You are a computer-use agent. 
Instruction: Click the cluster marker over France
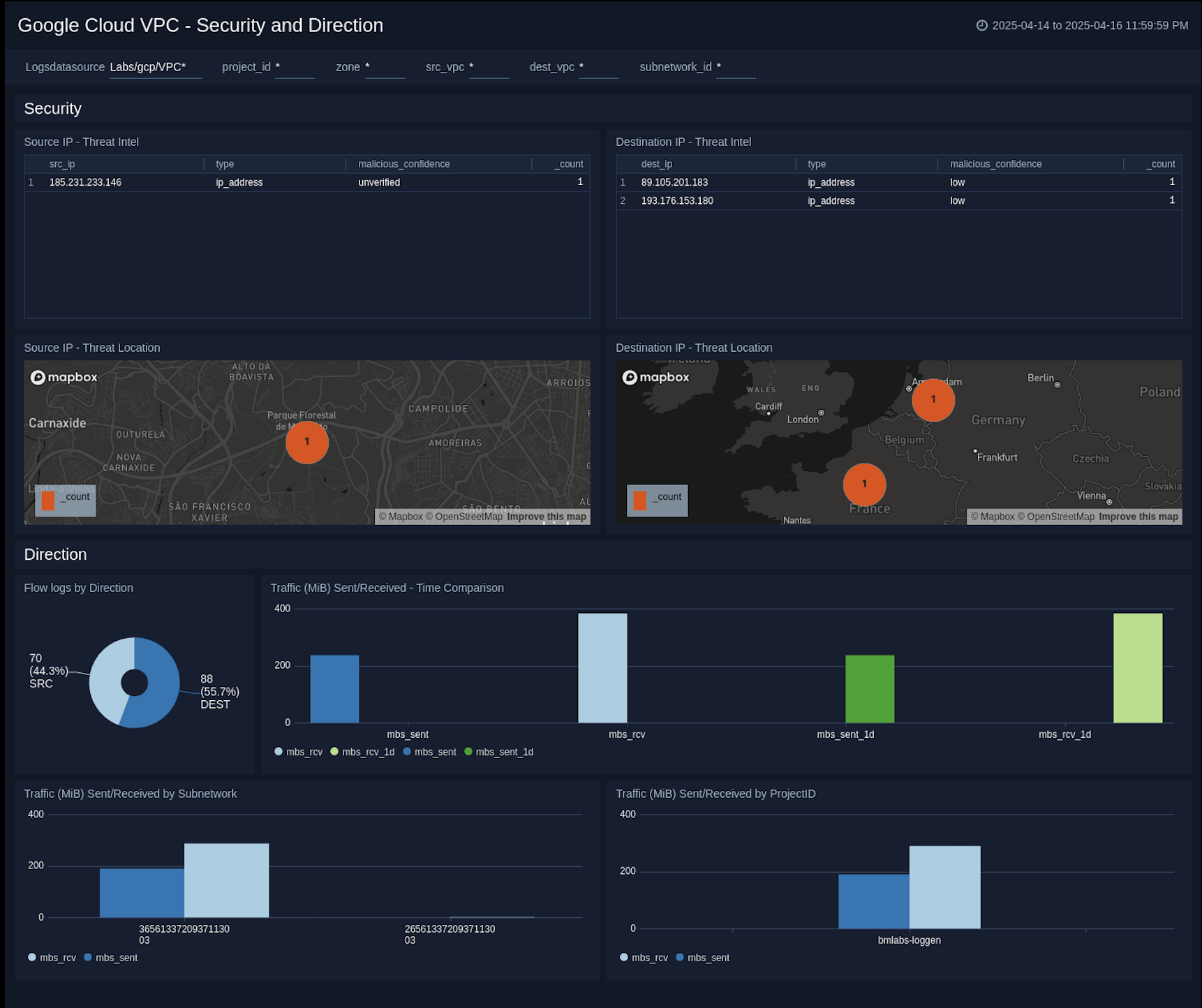pos(864,484)
